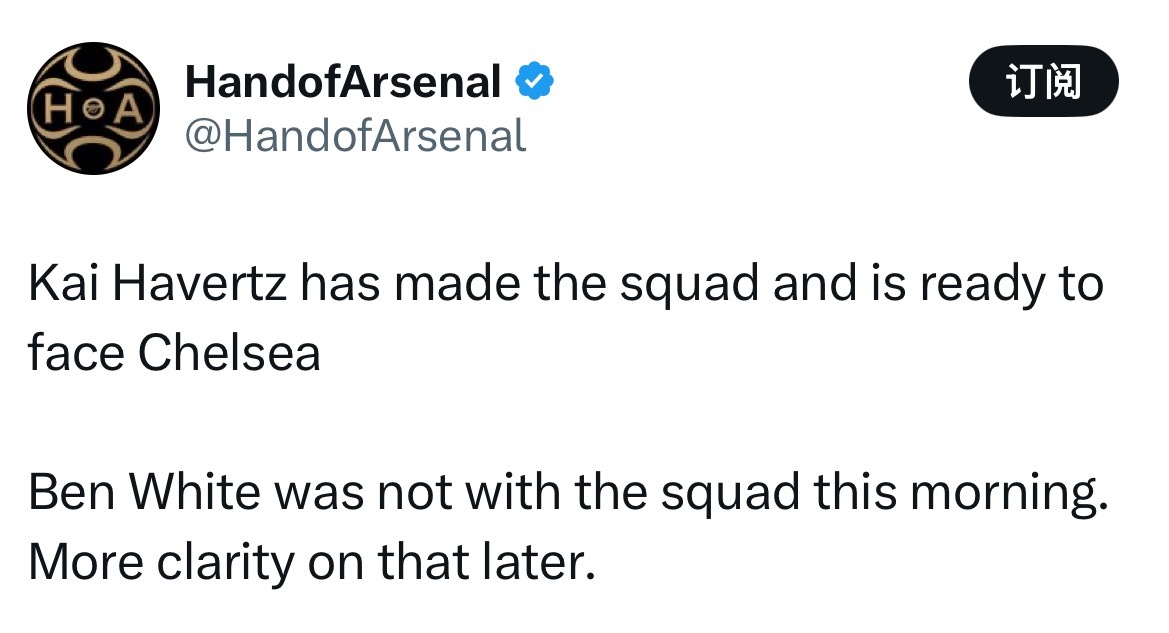This screenshot has width=1169, height=633.
Task: Open the HandofArsenal profile avatar
Action: coord(93,109)
